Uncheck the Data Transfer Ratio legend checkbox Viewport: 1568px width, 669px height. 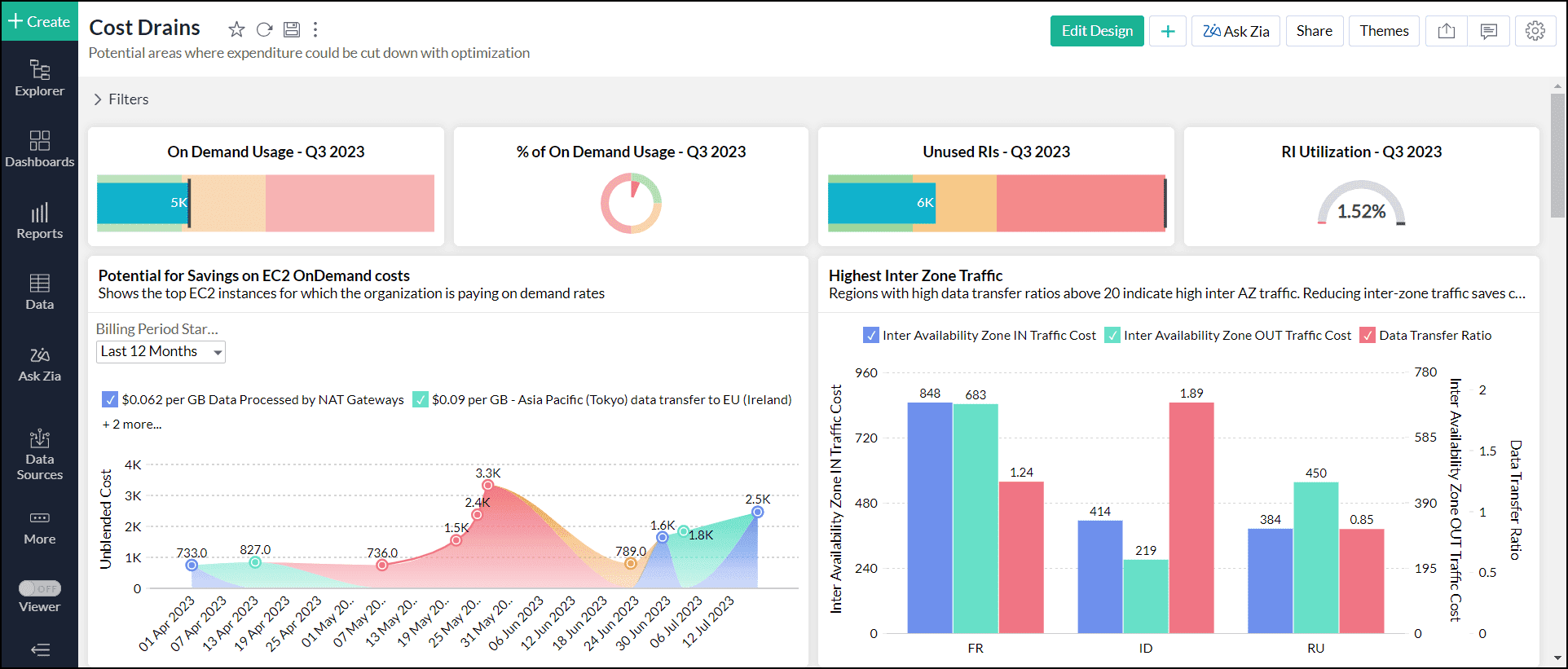tap(1368, 336)
